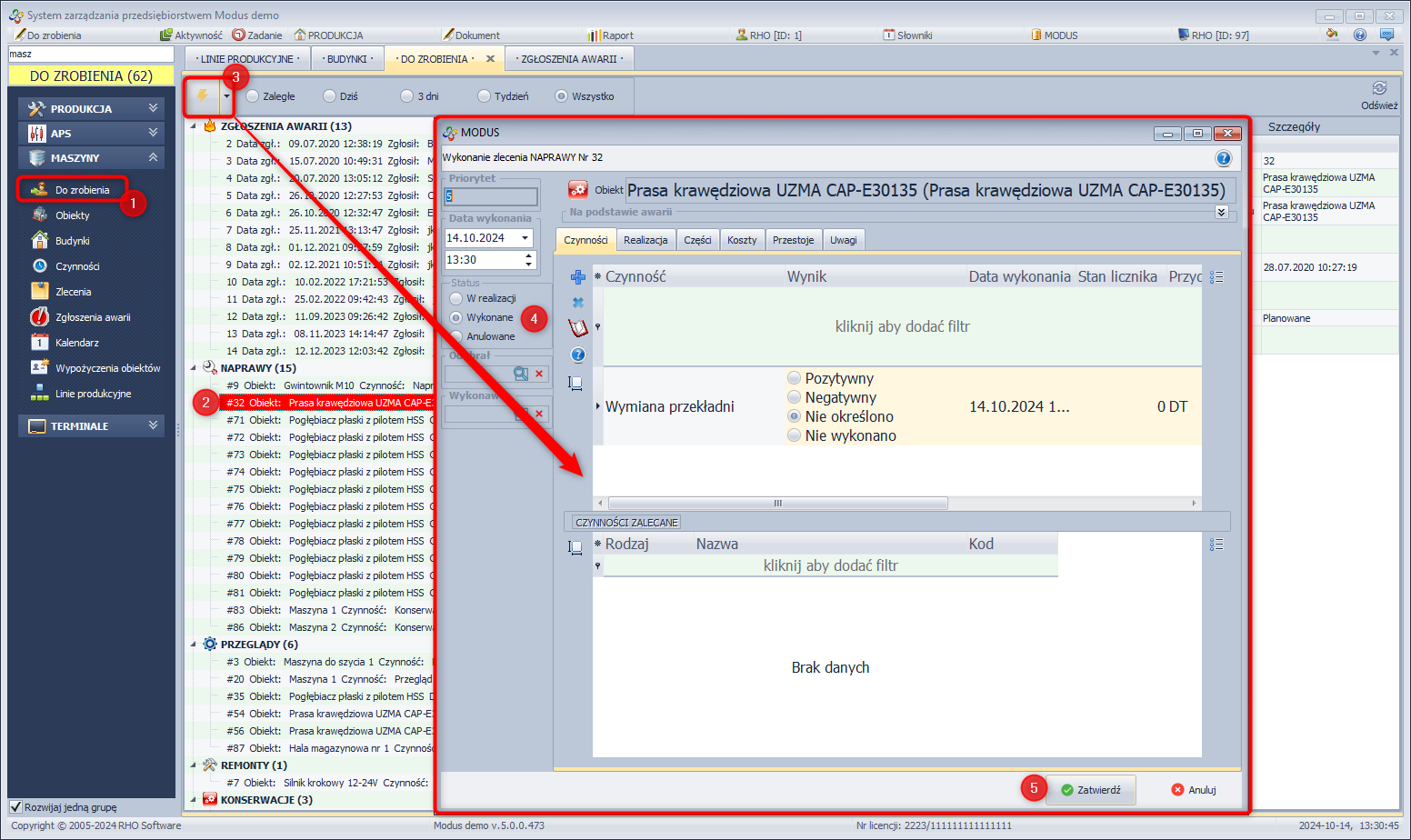Screen dimensions: 1411x840
Task: Toggle the Rozwijaj jedną grupę checkbox
Action: [x=15, y=806]
